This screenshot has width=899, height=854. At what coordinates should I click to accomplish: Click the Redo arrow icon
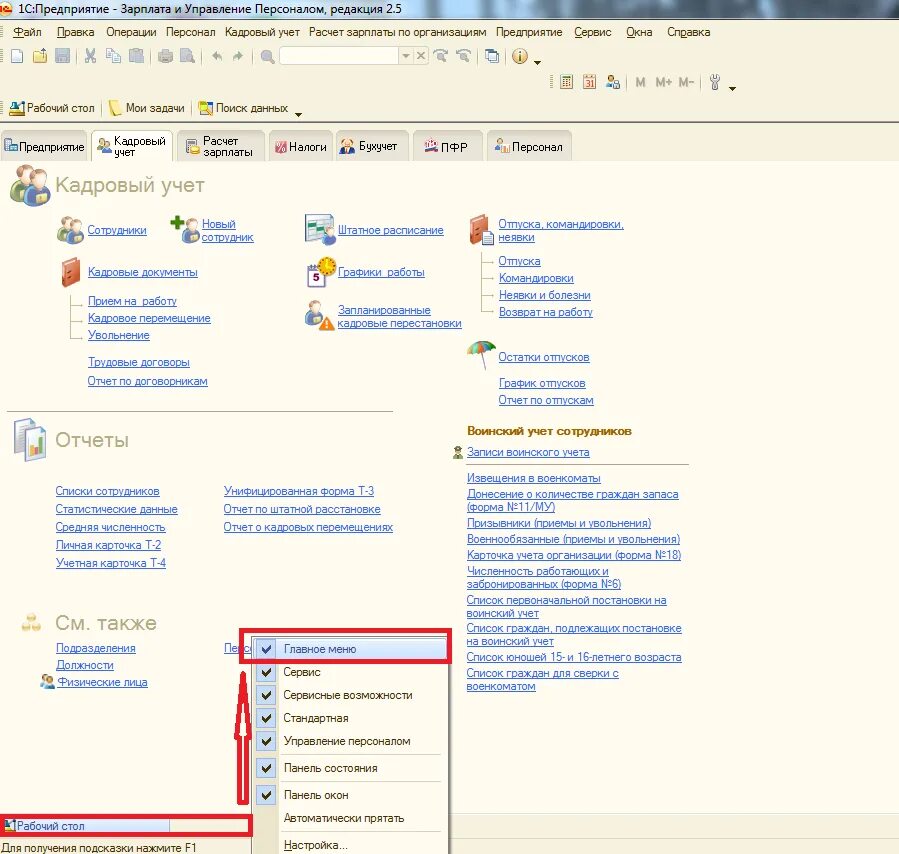point(238,56)
